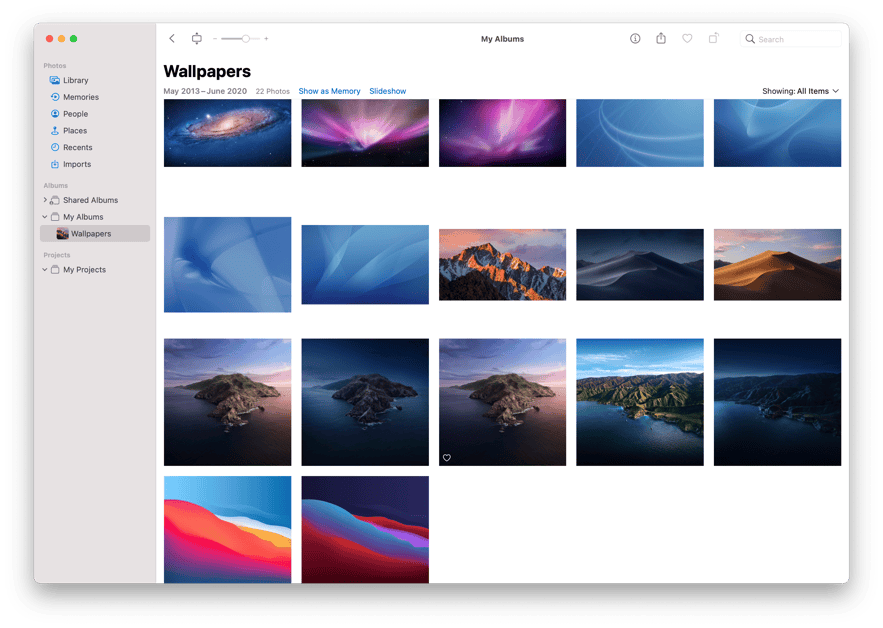Select the night Big Sur coast thumbnail
This screenshot has height=628, width=883.
click(777, 402)
